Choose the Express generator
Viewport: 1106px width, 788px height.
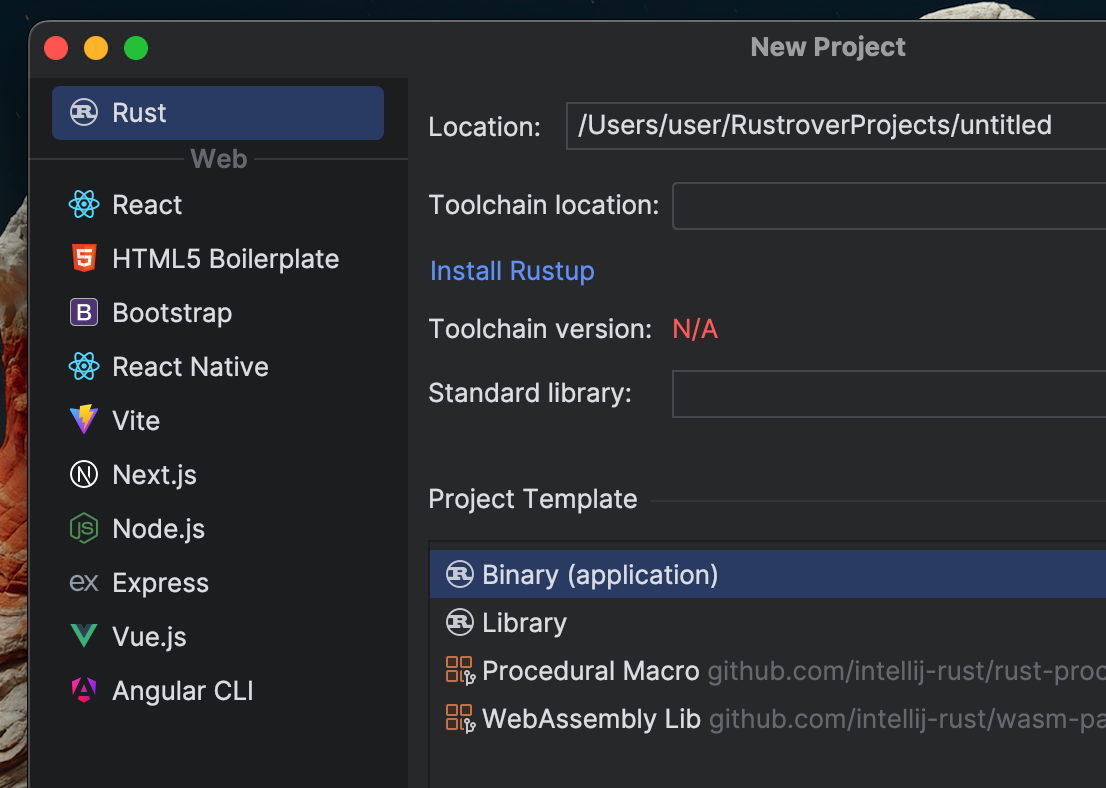click(218, 583)
